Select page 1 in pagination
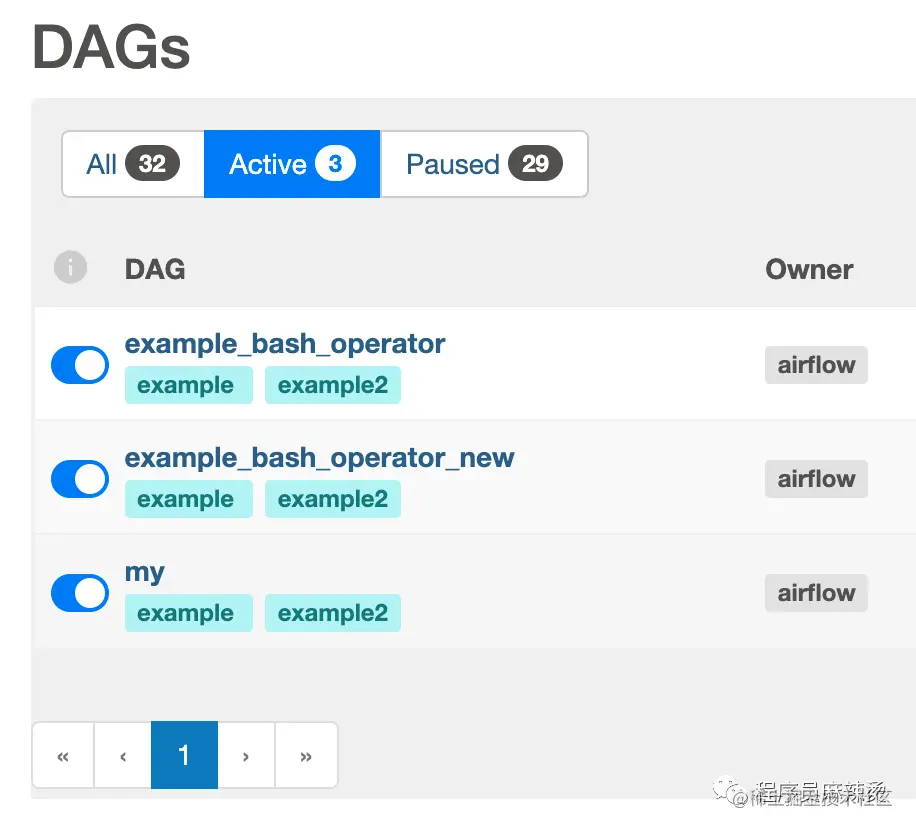The width and height of the screenshot is (916, 832). pyautogui.click(x=185, y=755)
